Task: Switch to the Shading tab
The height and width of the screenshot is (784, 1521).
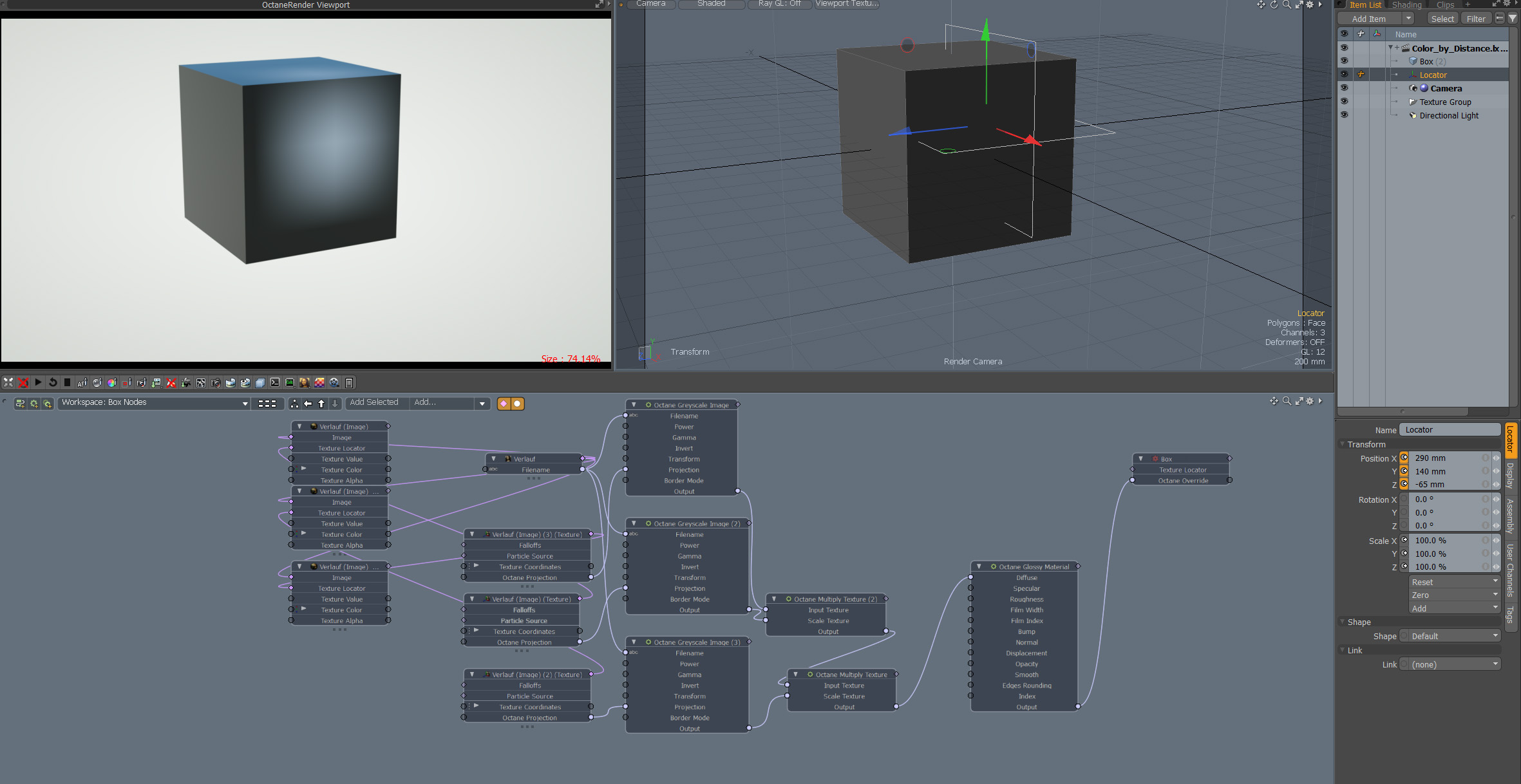Action: point(1406,5)
